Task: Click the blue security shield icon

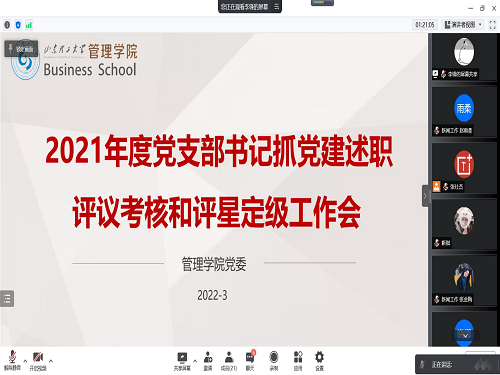Action: tap(18, 25)
